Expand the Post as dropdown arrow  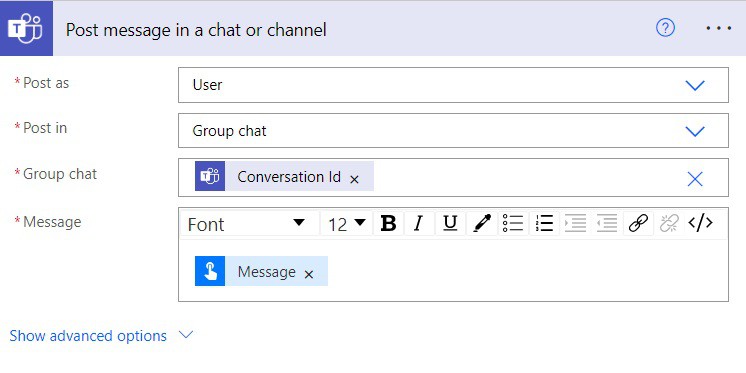point(695,85)
